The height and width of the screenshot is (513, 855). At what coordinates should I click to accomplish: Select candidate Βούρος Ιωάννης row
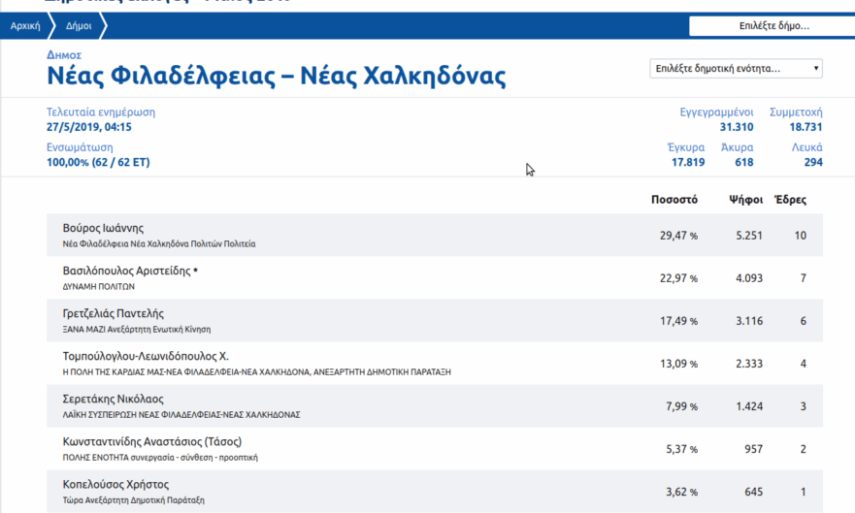[104, 228]
